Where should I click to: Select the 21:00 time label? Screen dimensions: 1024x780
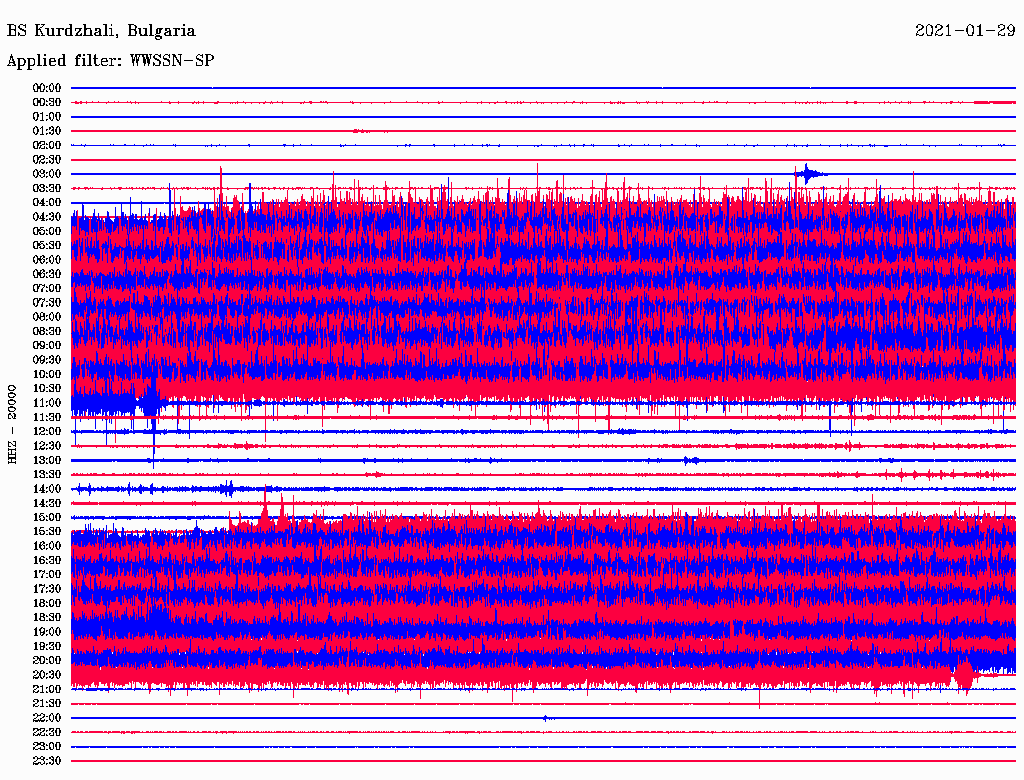tap(47, 689)
